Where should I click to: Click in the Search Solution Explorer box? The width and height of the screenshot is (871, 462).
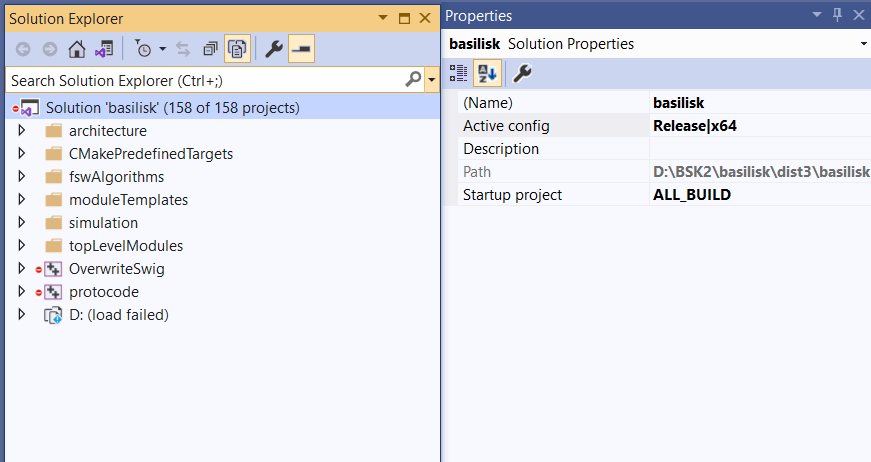pyautogui.click(x=200, y=79)
